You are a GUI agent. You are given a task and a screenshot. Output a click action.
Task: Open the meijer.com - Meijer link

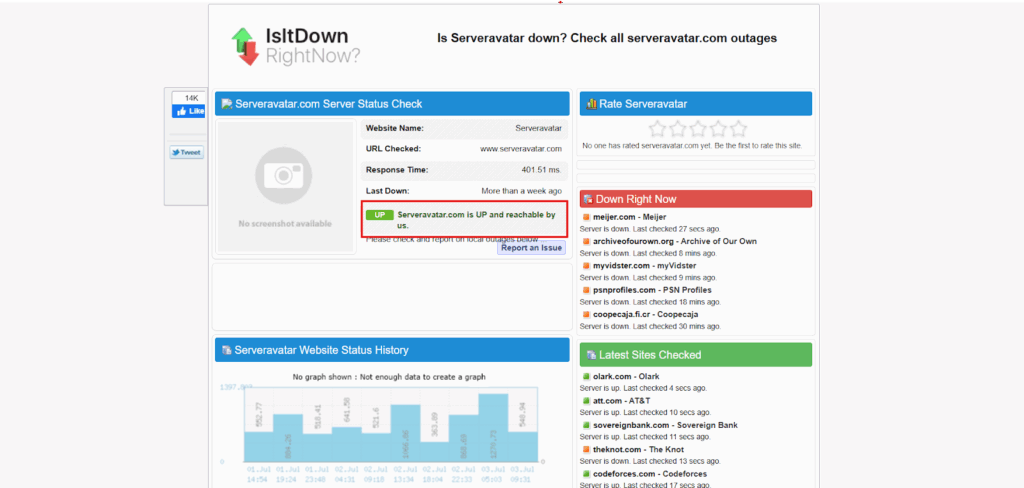click(630, 217)
